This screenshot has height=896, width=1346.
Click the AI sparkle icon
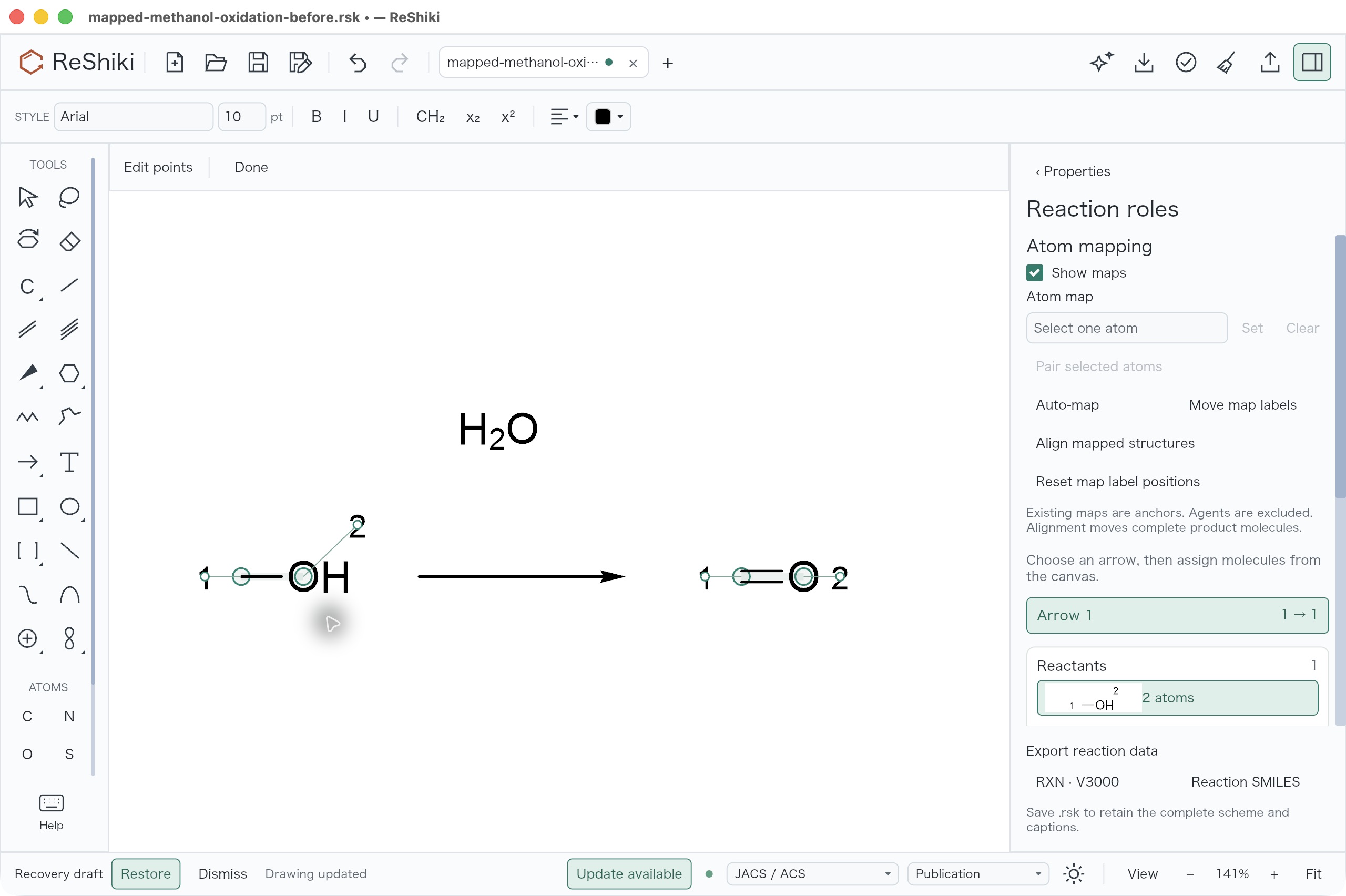click(x=1102, y=62)
